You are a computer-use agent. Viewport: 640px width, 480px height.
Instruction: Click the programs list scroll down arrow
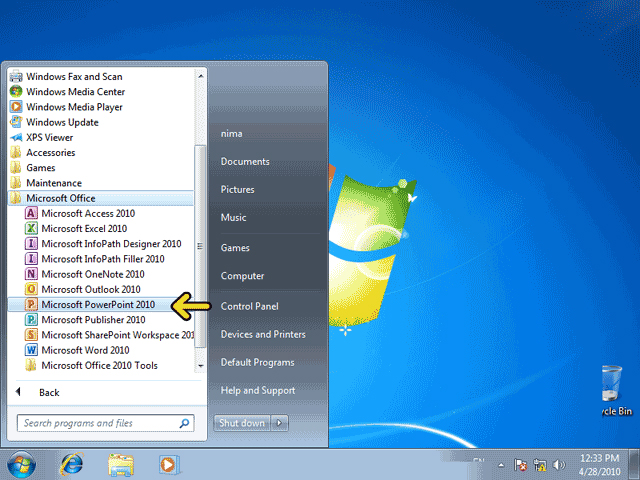pos(200,366)
